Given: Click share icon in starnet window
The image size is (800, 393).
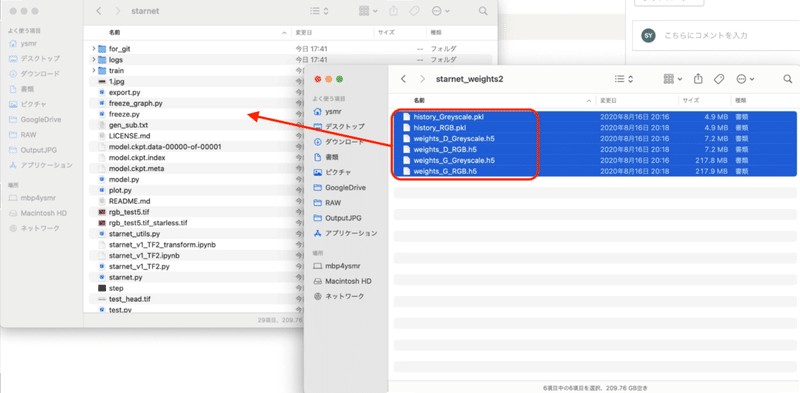Looking at the screenshot, I should coord(393,10).
